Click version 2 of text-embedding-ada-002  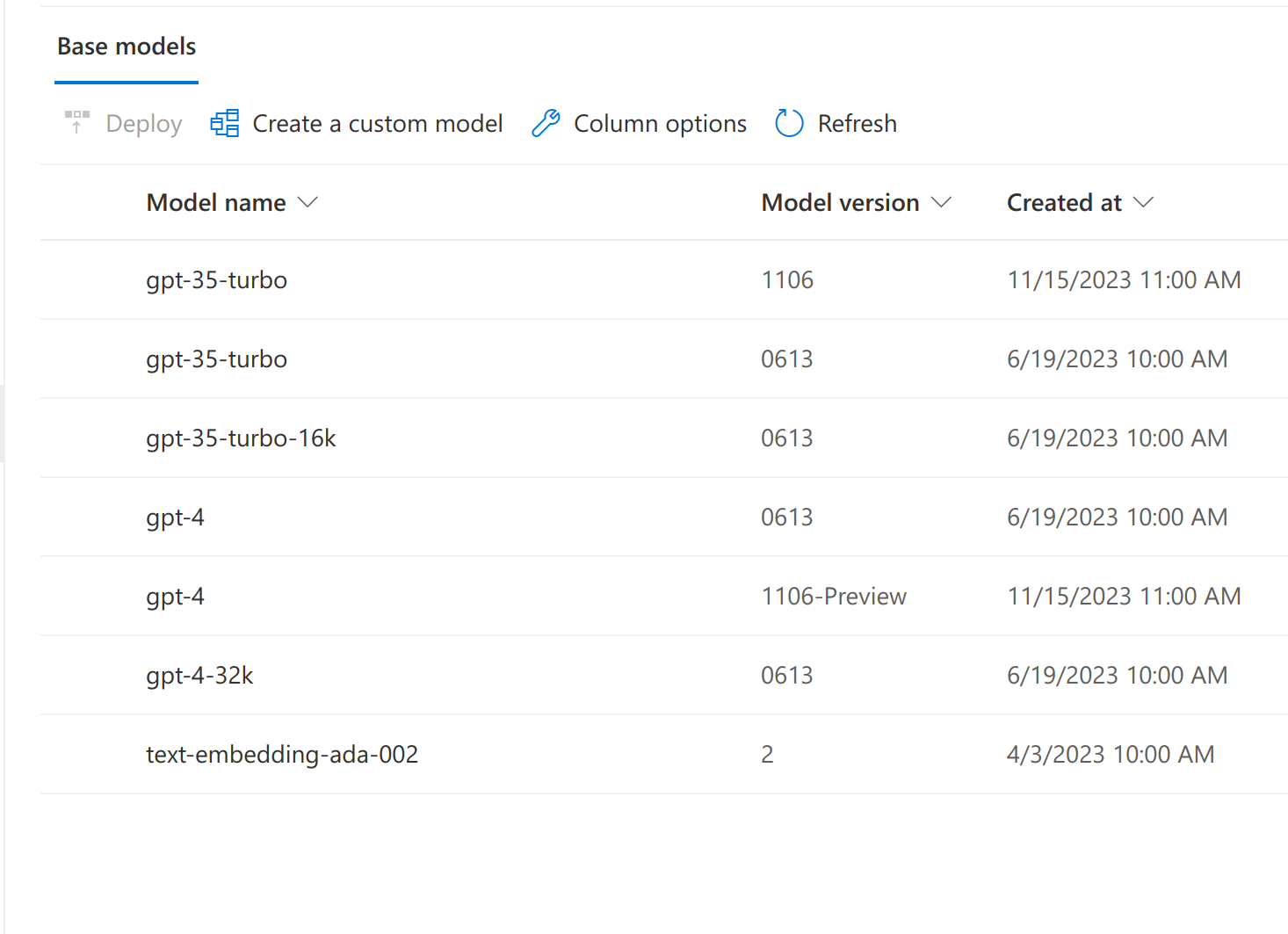(767, 755)
